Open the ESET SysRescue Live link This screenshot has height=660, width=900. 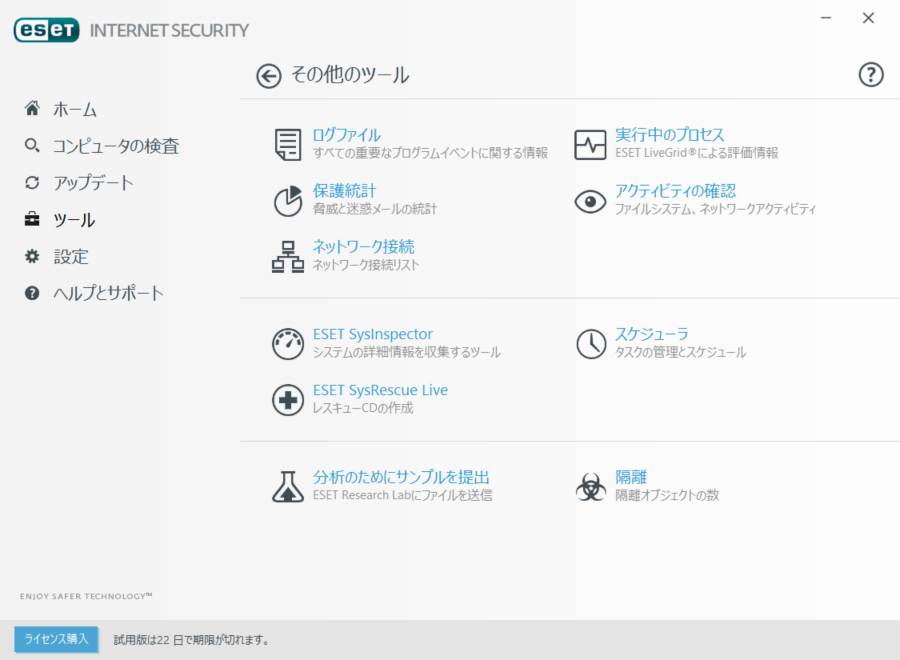point(380,390)
